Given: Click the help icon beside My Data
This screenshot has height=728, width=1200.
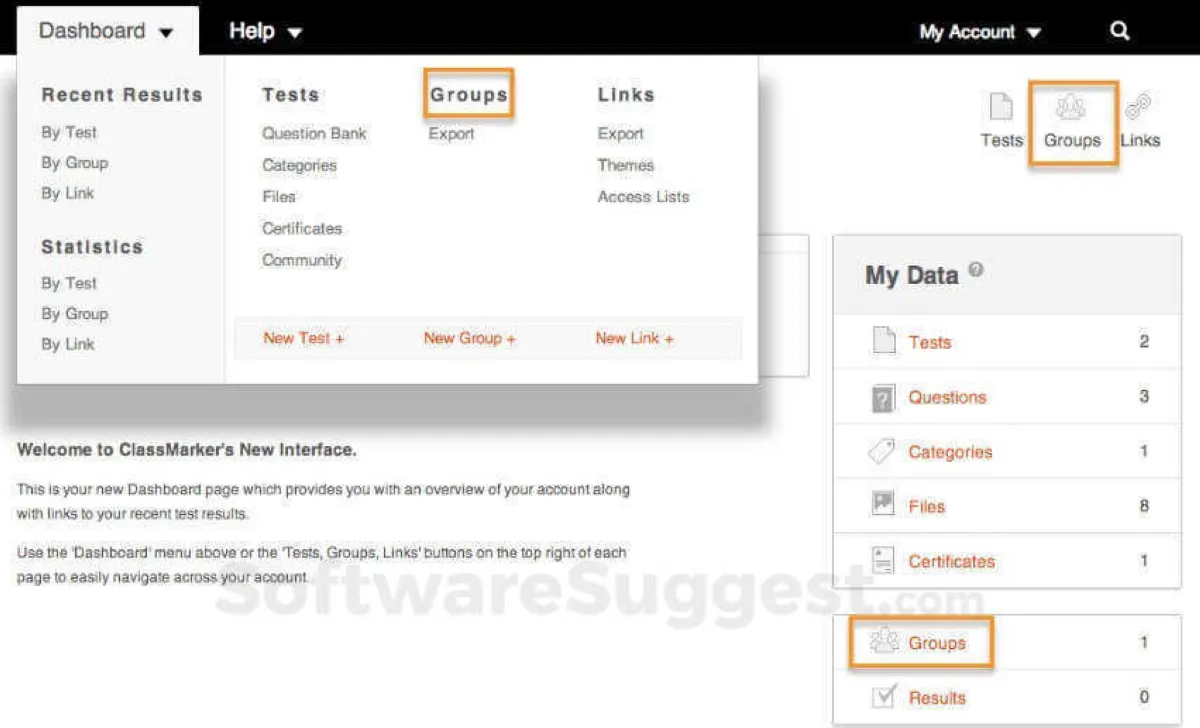Looking at the screenshot, I should pyautogui.click(x=976, y=270).
